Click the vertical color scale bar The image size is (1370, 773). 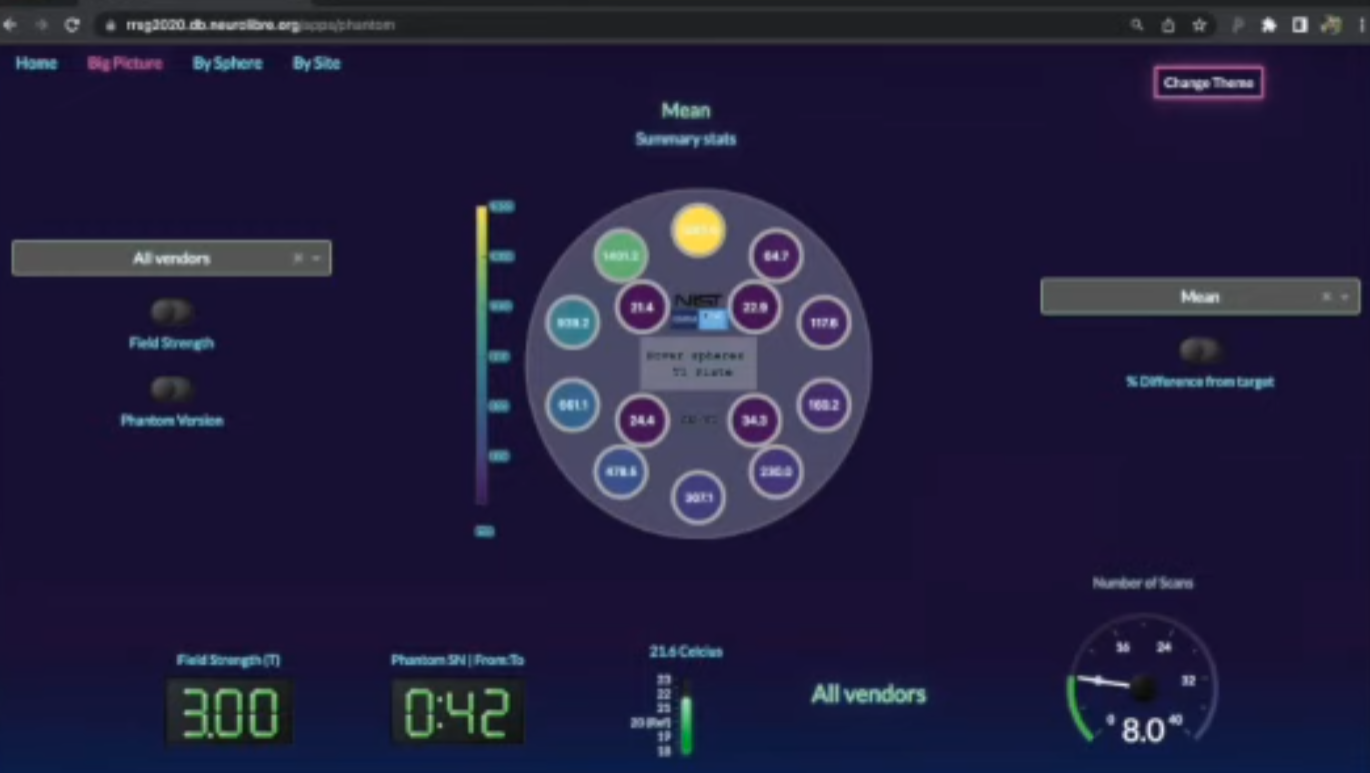coord(482,355)
